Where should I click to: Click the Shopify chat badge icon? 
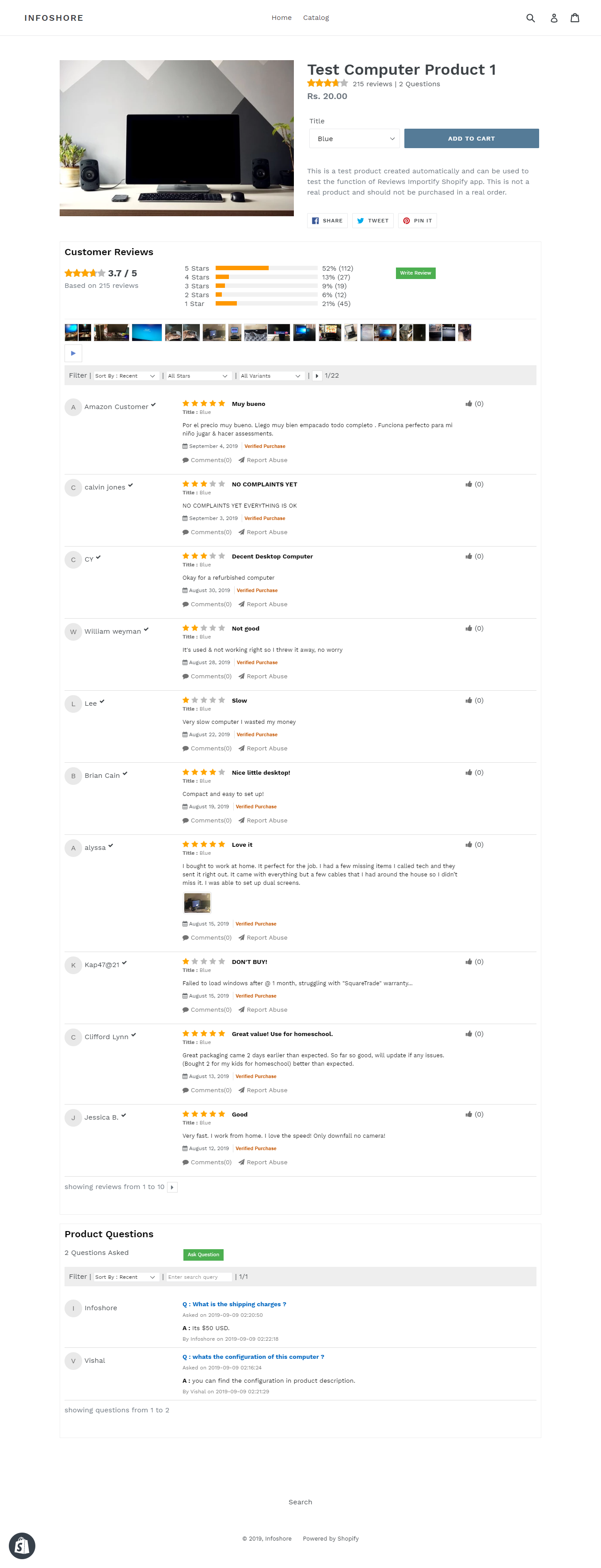(22, 1545)
